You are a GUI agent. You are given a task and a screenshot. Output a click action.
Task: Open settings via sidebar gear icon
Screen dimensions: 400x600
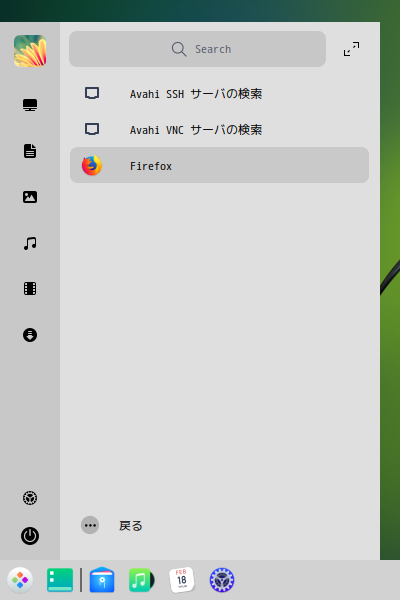click(30, 498)
